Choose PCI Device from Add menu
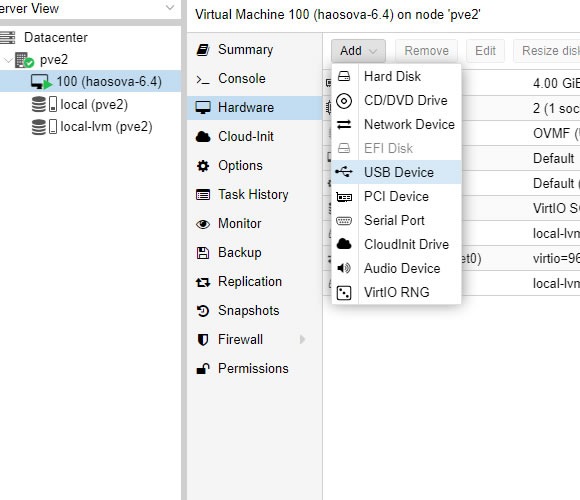This screenshot has width=580, height=500. click(x=397, y=196)
